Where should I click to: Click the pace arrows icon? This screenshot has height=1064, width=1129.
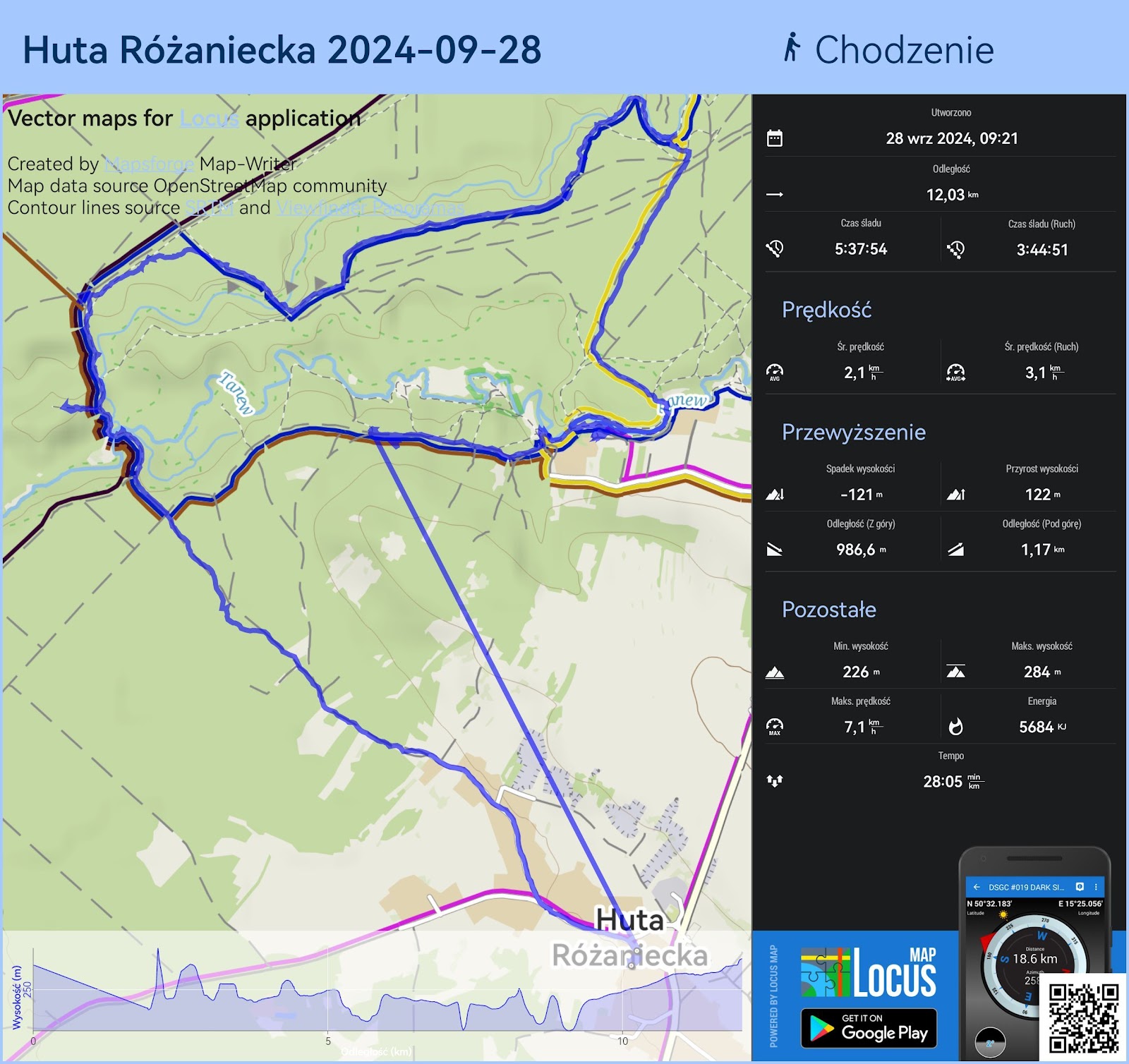775,780
